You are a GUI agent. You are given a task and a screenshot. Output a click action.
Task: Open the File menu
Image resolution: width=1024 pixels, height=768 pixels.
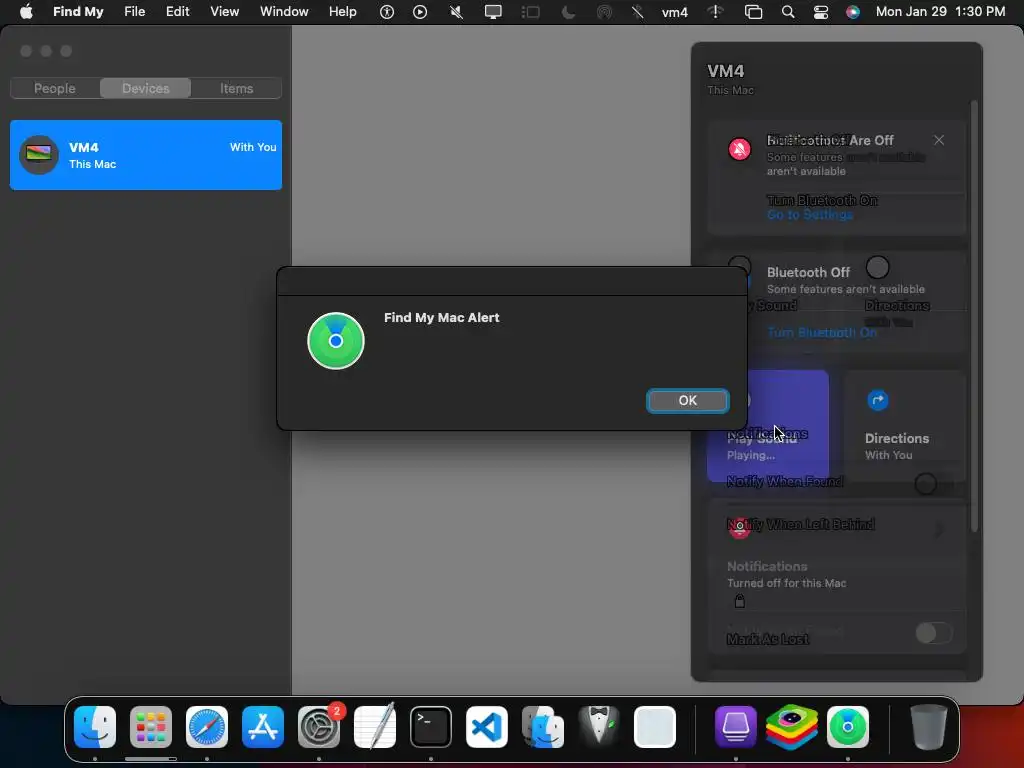(x=135, y=12)
